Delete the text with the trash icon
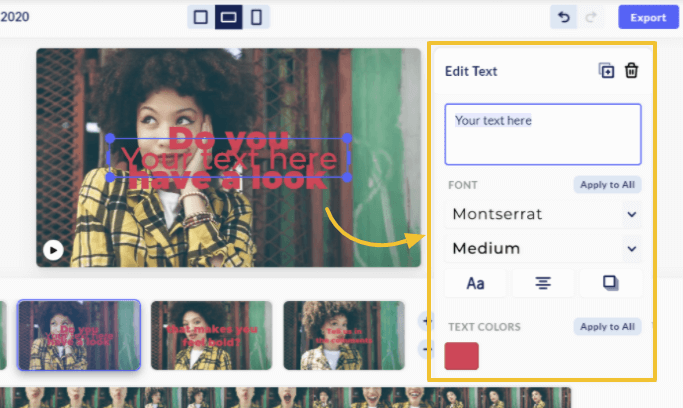683x408 pixels. click(x=631, y=71)
